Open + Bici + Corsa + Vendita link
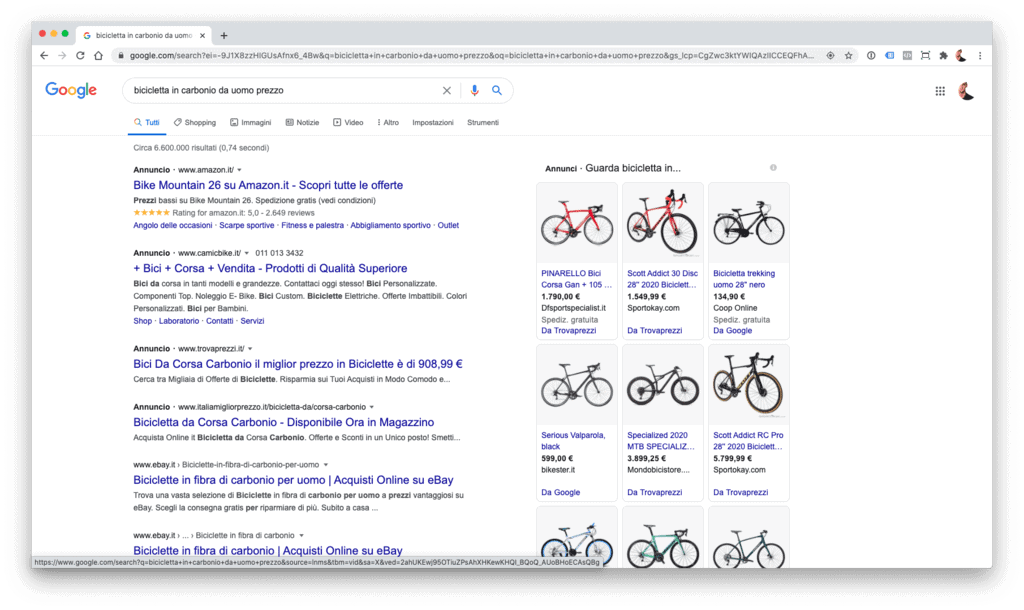 point(270,268)
